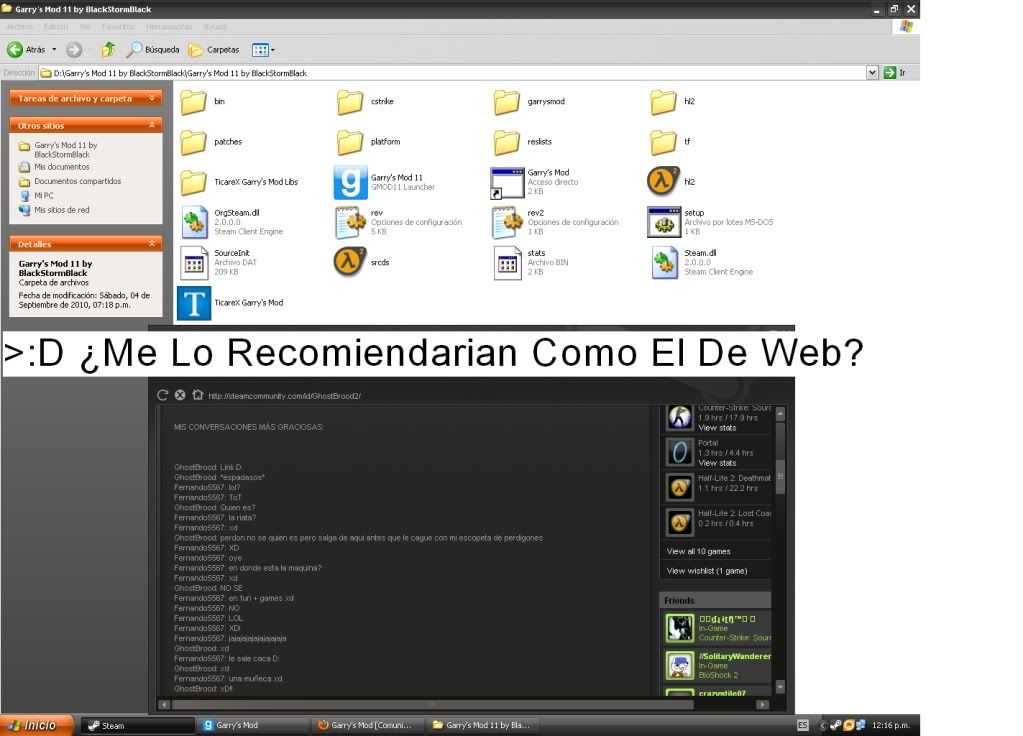Open the hl2 folder

(663, 102)
